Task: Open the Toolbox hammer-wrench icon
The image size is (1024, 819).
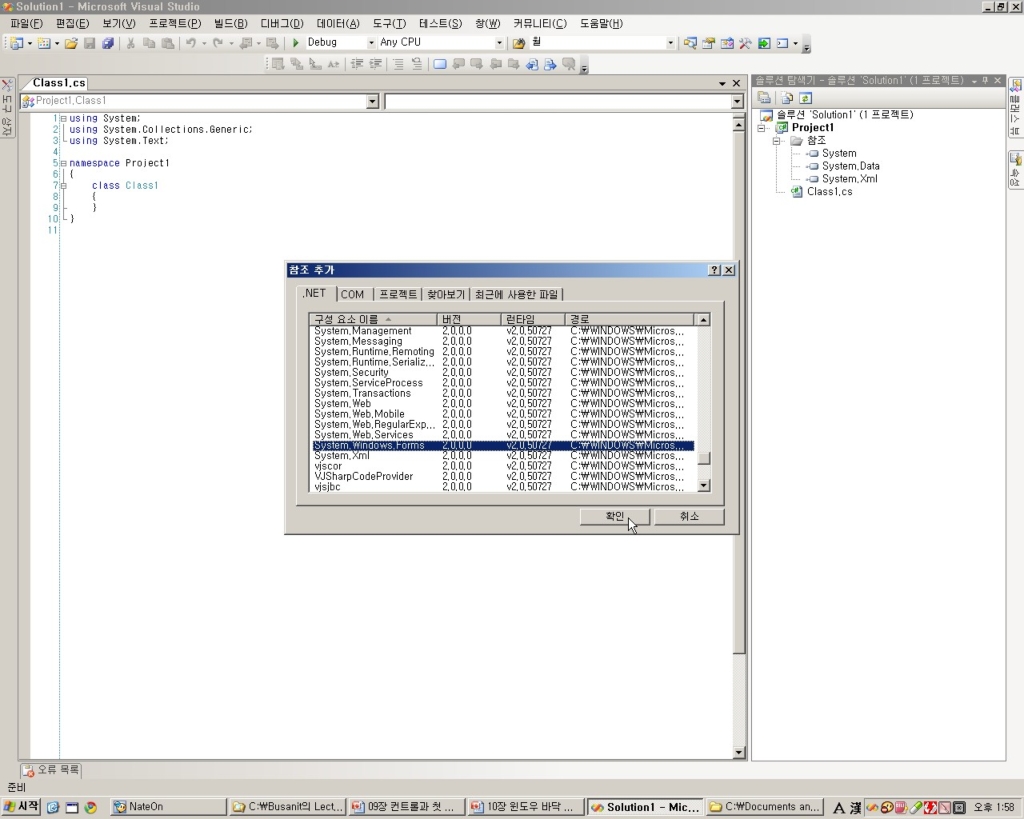Action: click(x=745, y=43)
